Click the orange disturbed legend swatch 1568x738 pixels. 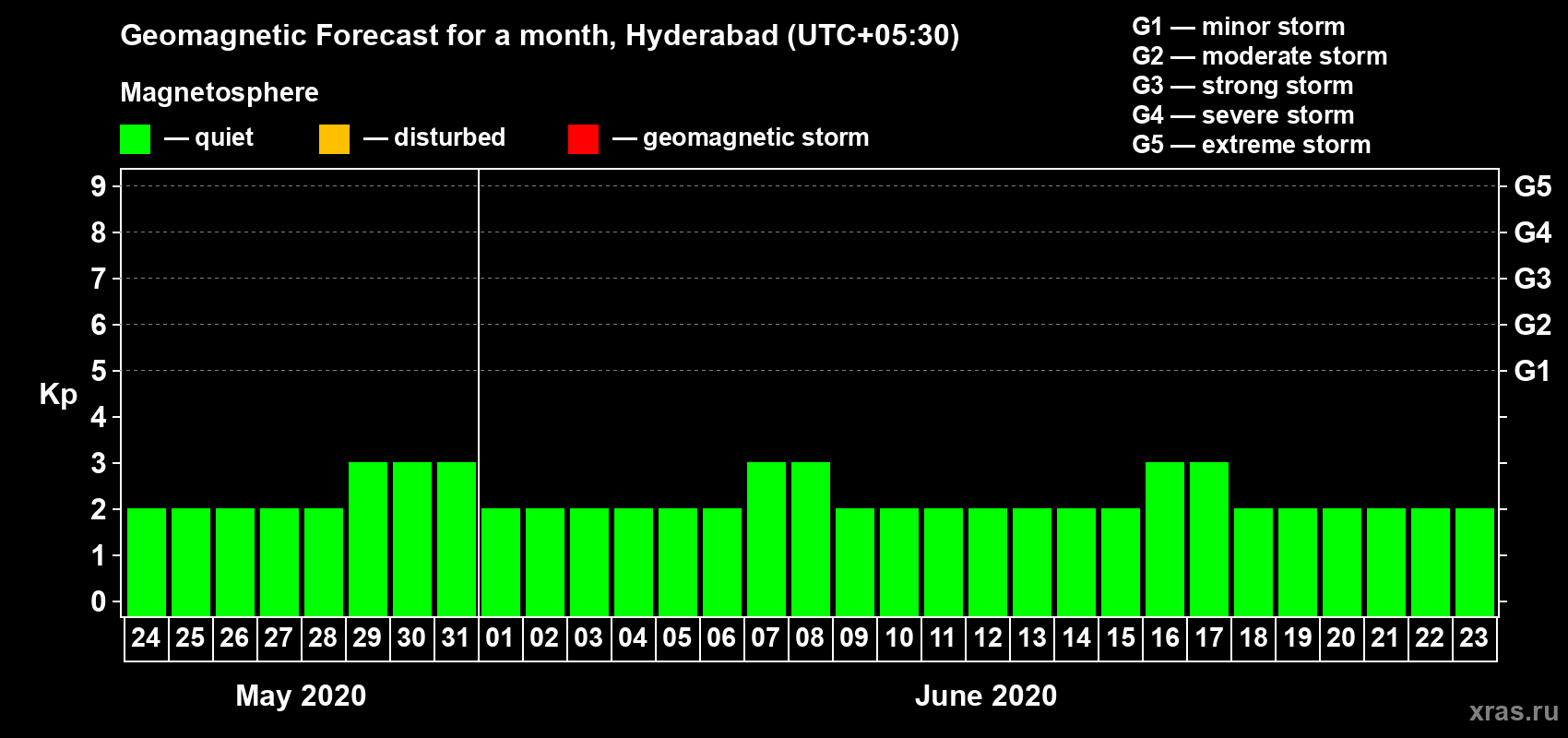[334, 139]
